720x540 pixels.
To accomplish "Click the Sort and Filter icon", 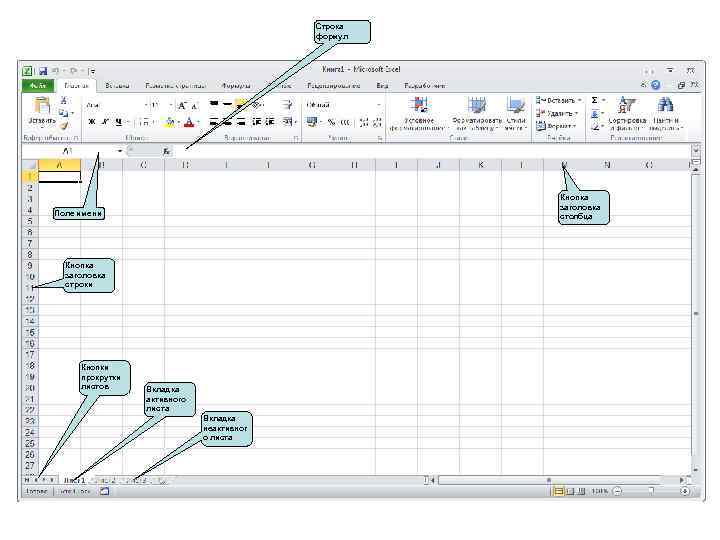I will coord(626,105).
